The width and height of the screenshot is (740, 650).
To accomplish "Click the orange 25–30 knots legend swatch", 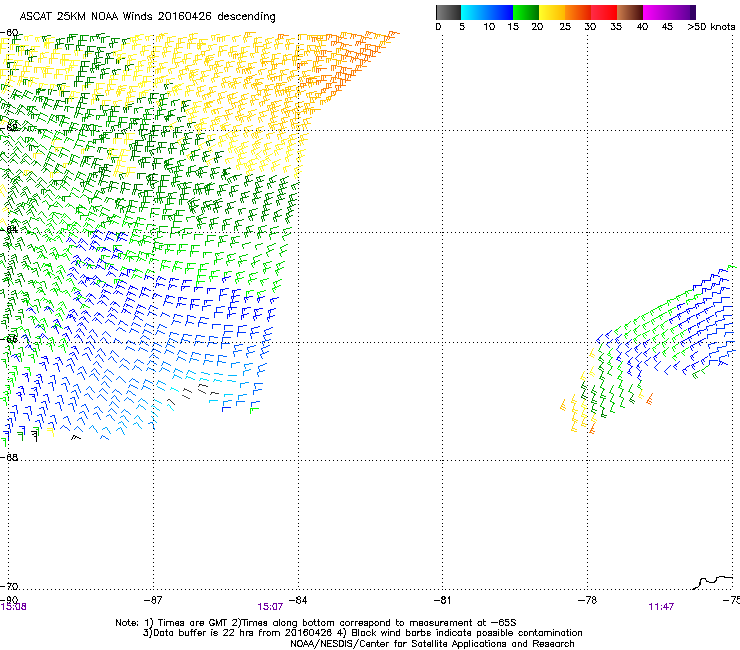I will (x=578, y=12).
